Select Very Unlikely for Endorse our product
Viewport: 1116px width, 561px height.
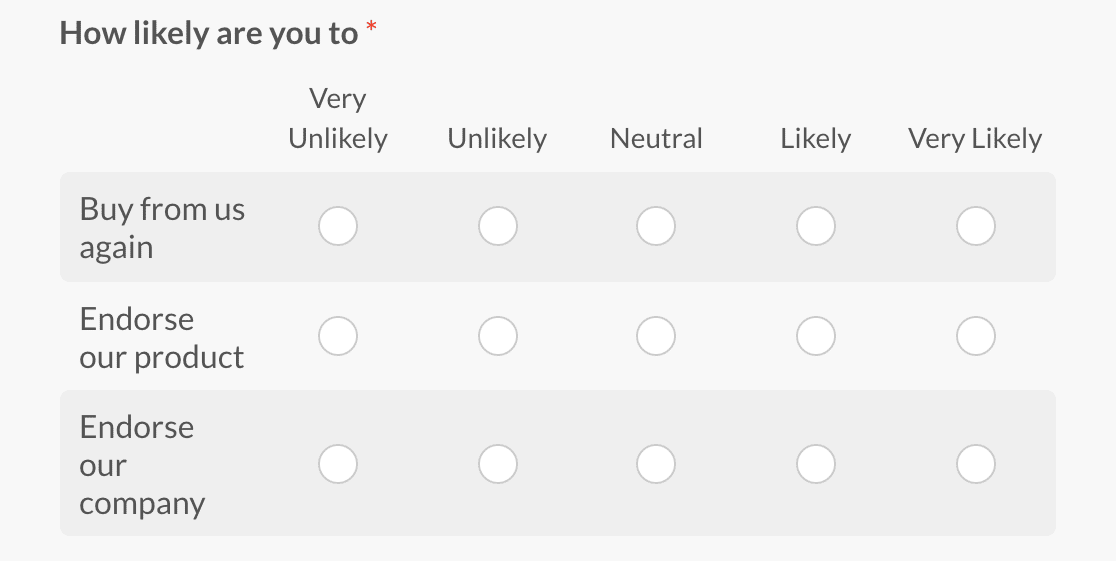click(x=338, y=337)
